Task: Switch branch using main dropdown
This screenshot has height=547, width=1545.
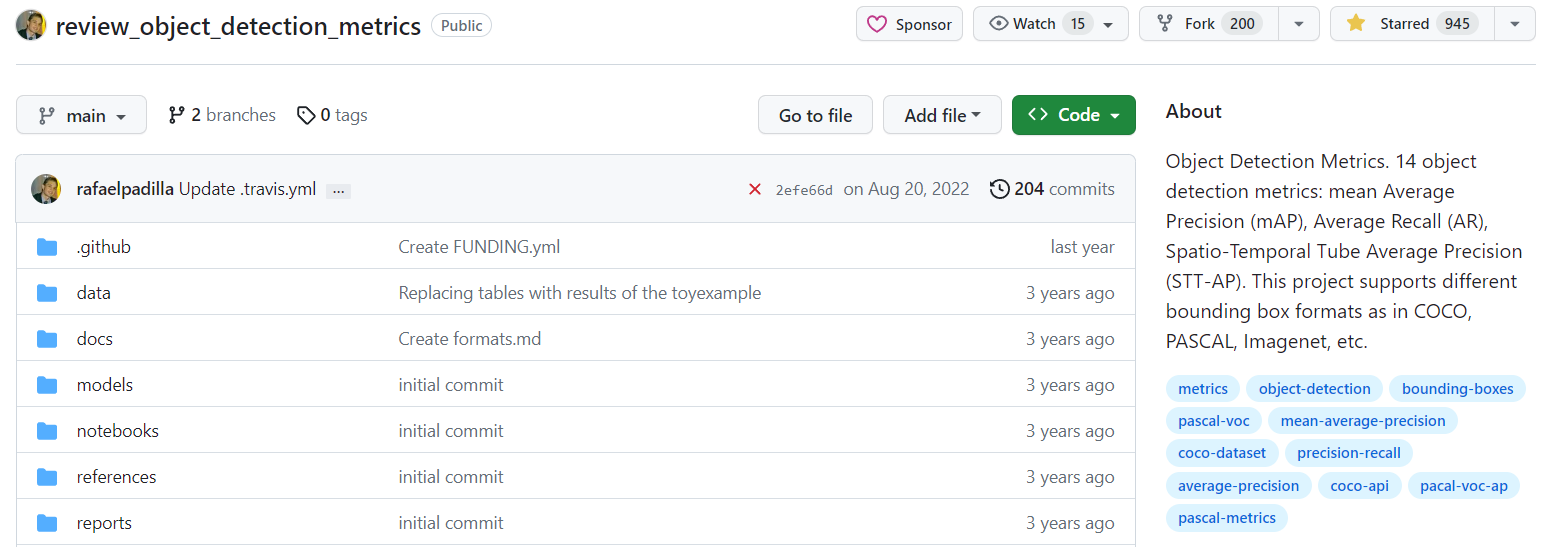Action: pyautogui.click(x=81, y=115)
